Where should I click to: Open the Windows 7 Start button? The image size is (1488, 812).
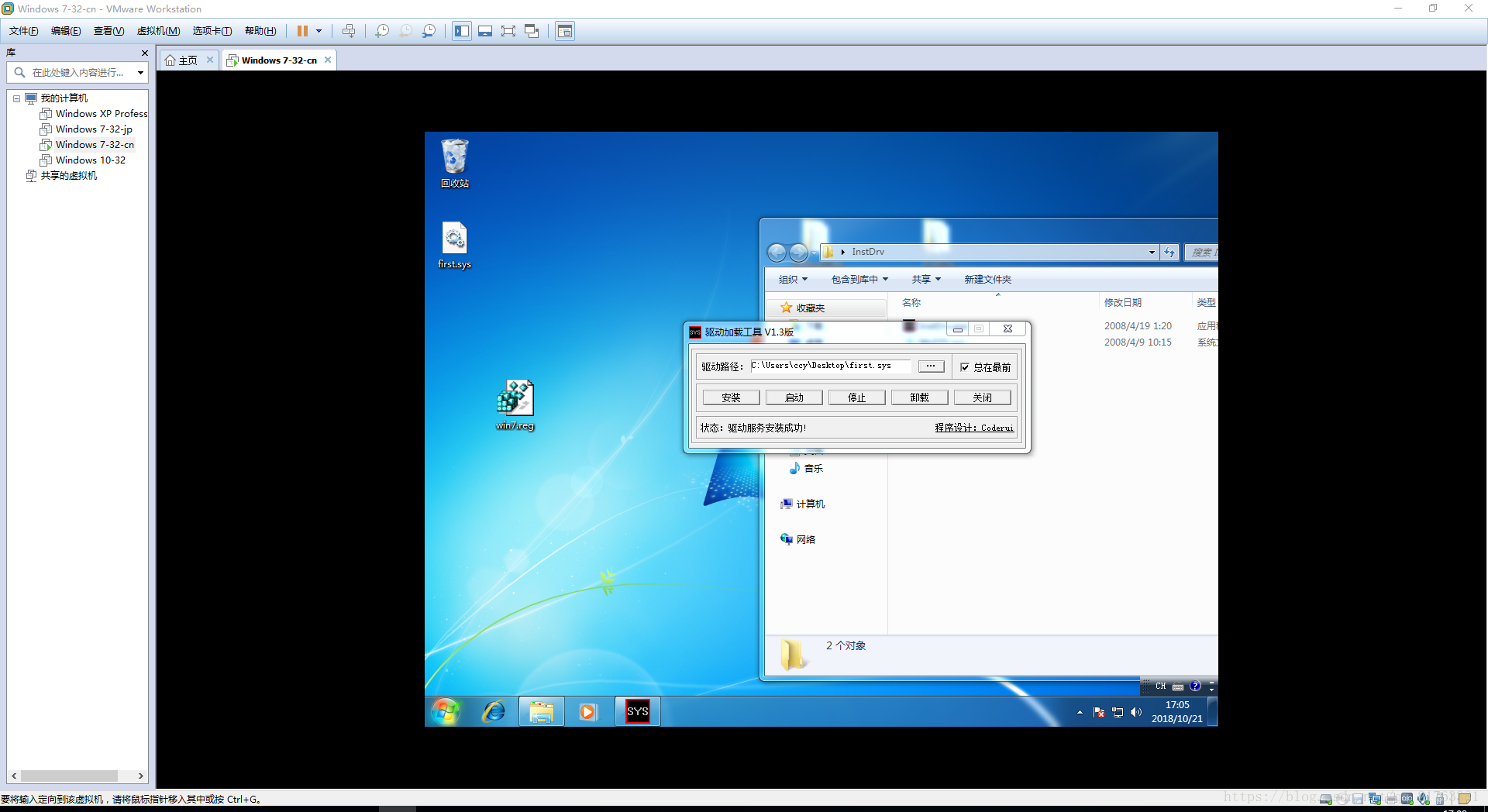(446, 711)
